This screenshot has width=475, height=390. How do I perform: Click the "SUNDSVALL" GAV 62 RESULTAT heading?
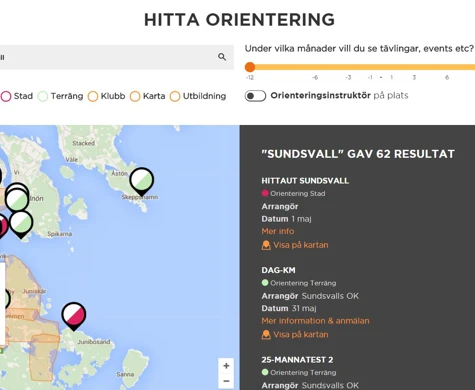[358, 154]
